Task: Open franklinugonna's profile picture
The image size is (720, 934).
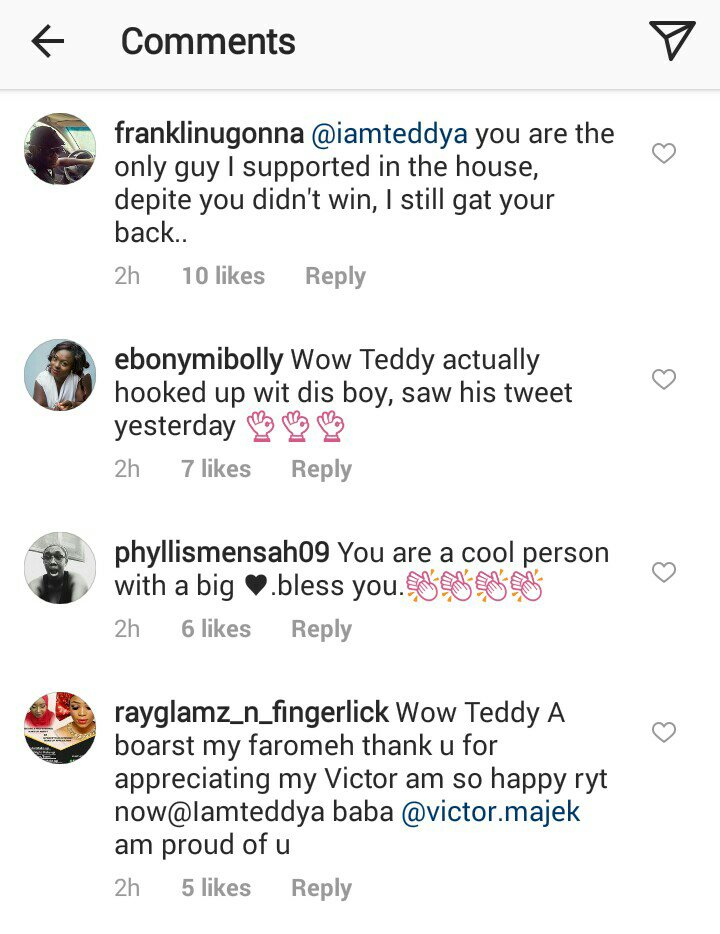Action: (x=60, y=149)
